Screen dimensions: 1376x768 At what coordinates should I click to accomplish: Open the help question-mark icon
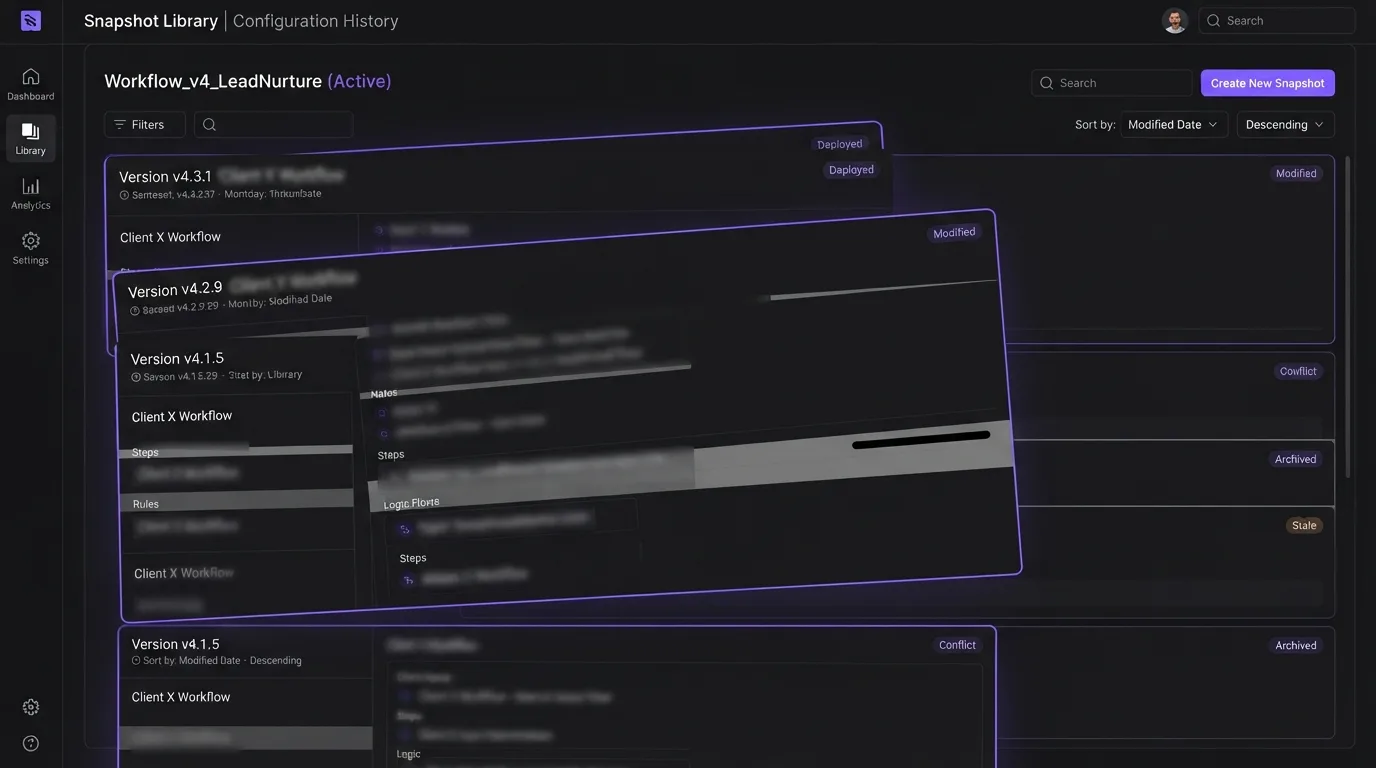pyautogui.click(x=31, y=743)
